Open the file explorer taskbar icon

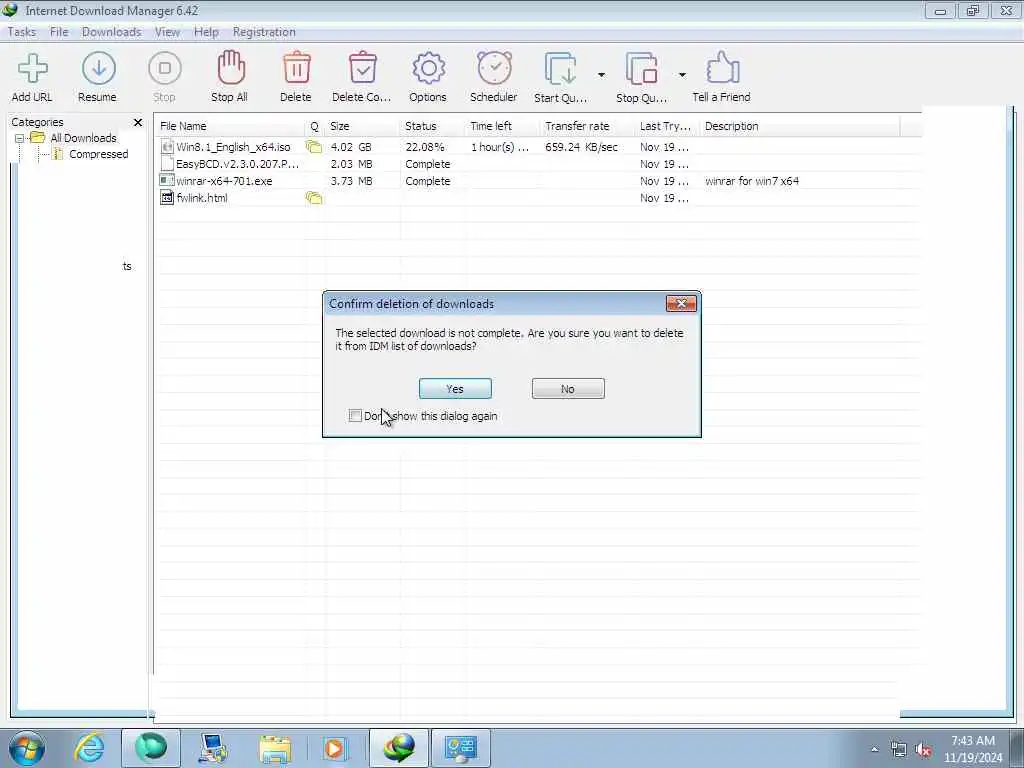point(275,748)
